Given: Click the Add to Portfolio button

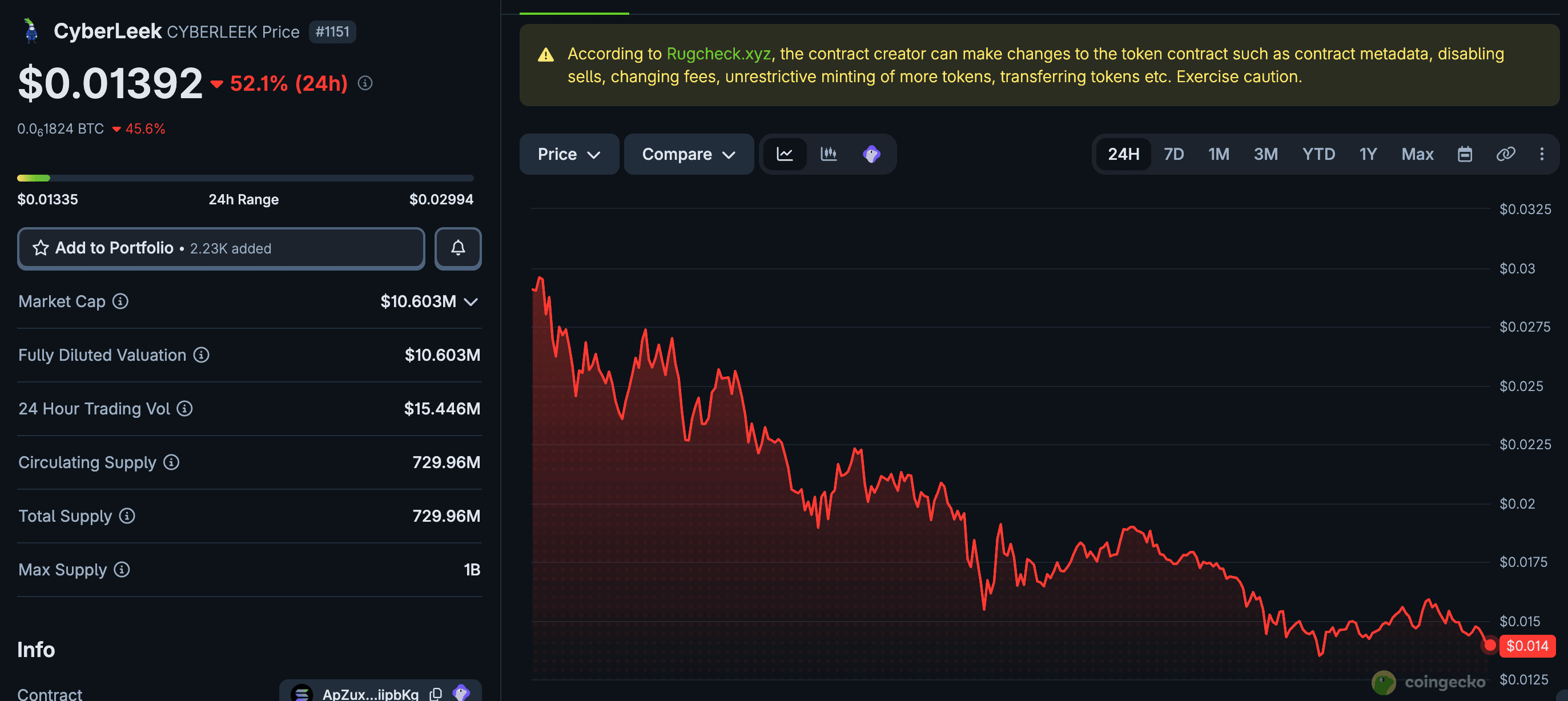Looking at the screenshot, I should click(x=221, y=248).
